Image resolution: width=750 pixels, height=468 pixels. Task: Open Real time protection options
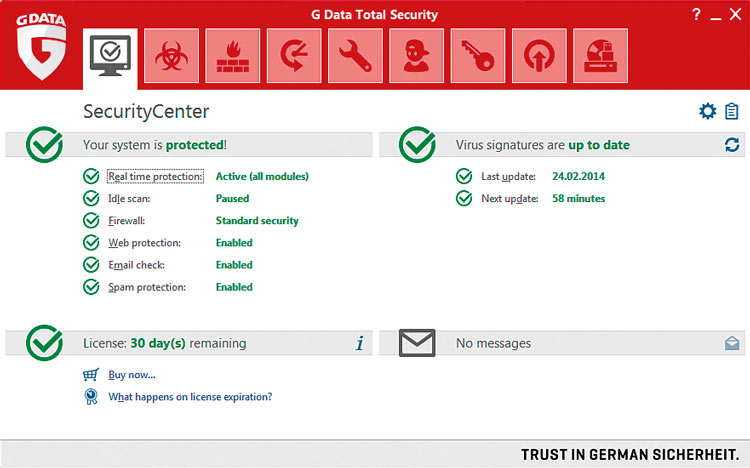pyautogui.click(x=155, y=176)
